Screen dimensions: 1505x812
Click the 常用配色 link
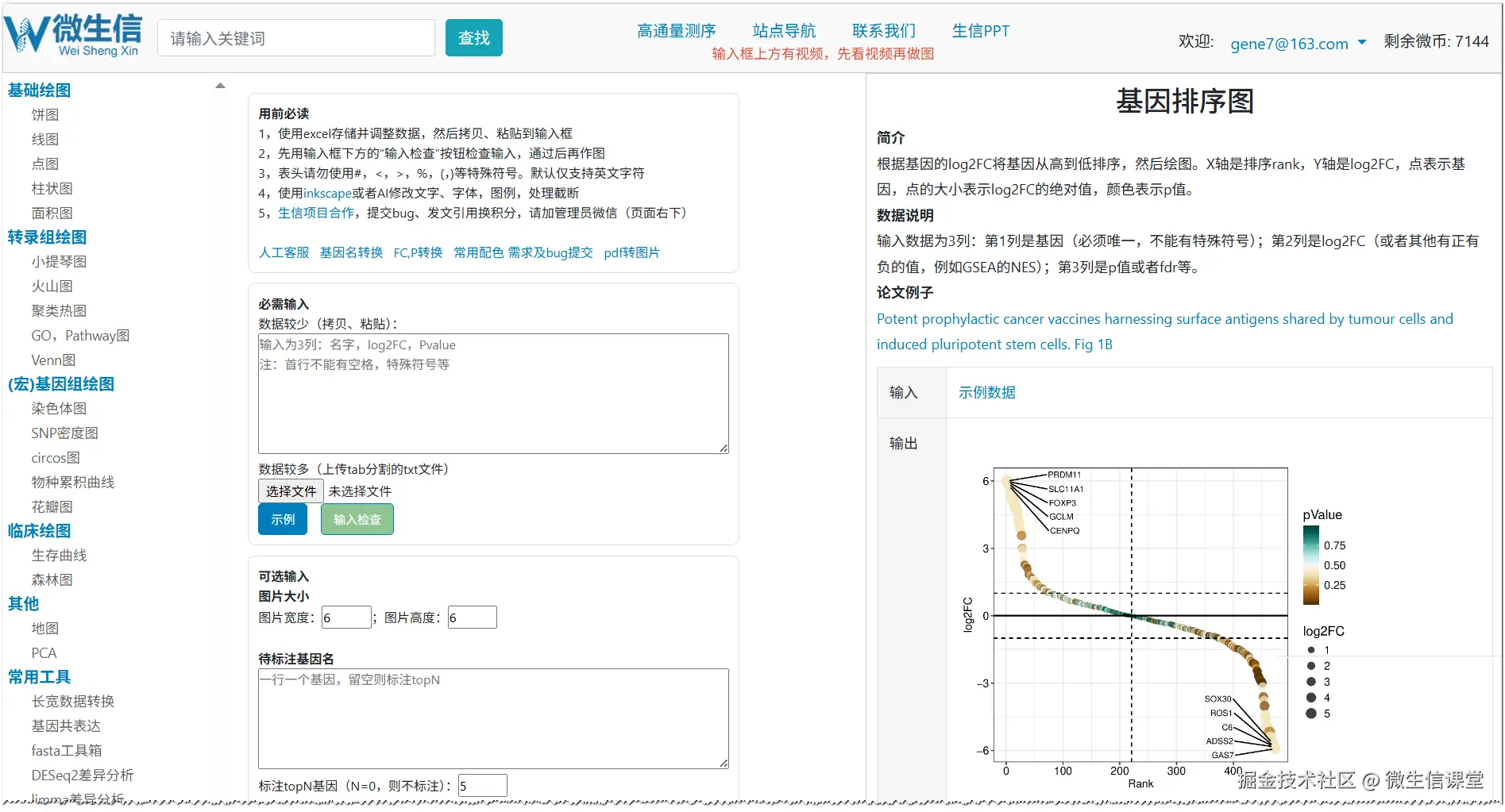(x=479, y=252)
